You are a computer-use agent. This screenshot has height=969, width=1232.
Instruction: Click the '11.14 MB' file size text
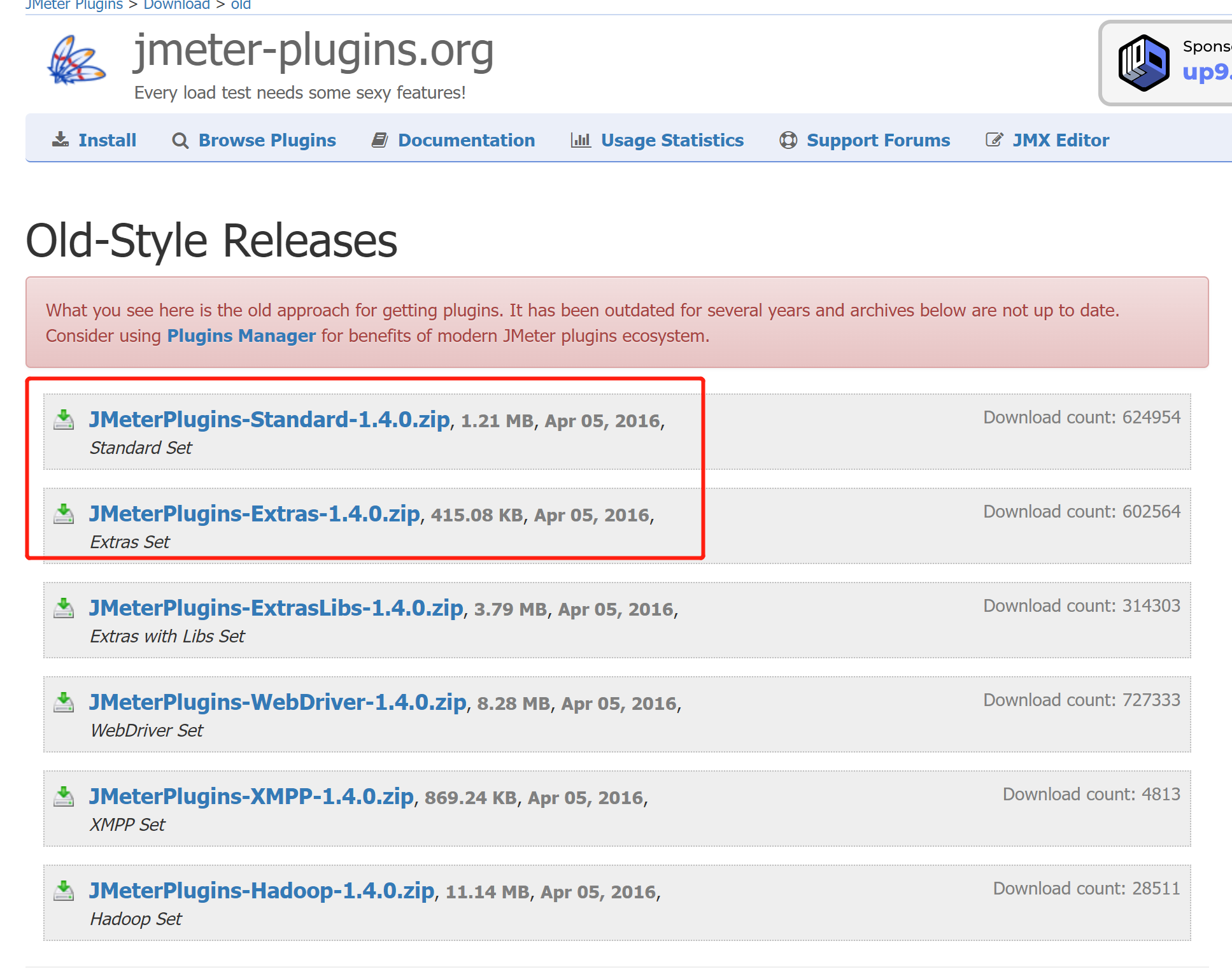[x=488, y=892]
